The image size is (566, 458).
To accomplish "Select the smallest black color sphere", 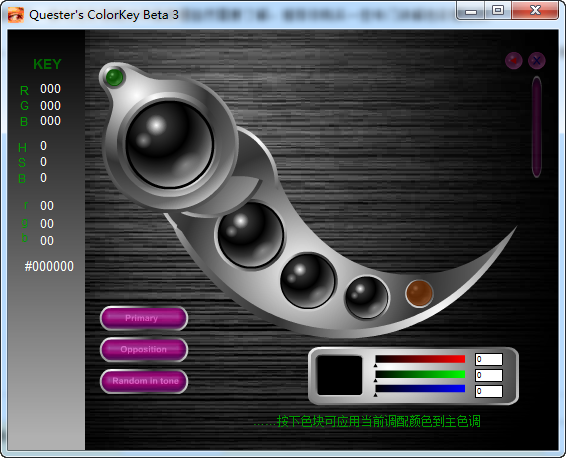I will (x=367, y=297).
